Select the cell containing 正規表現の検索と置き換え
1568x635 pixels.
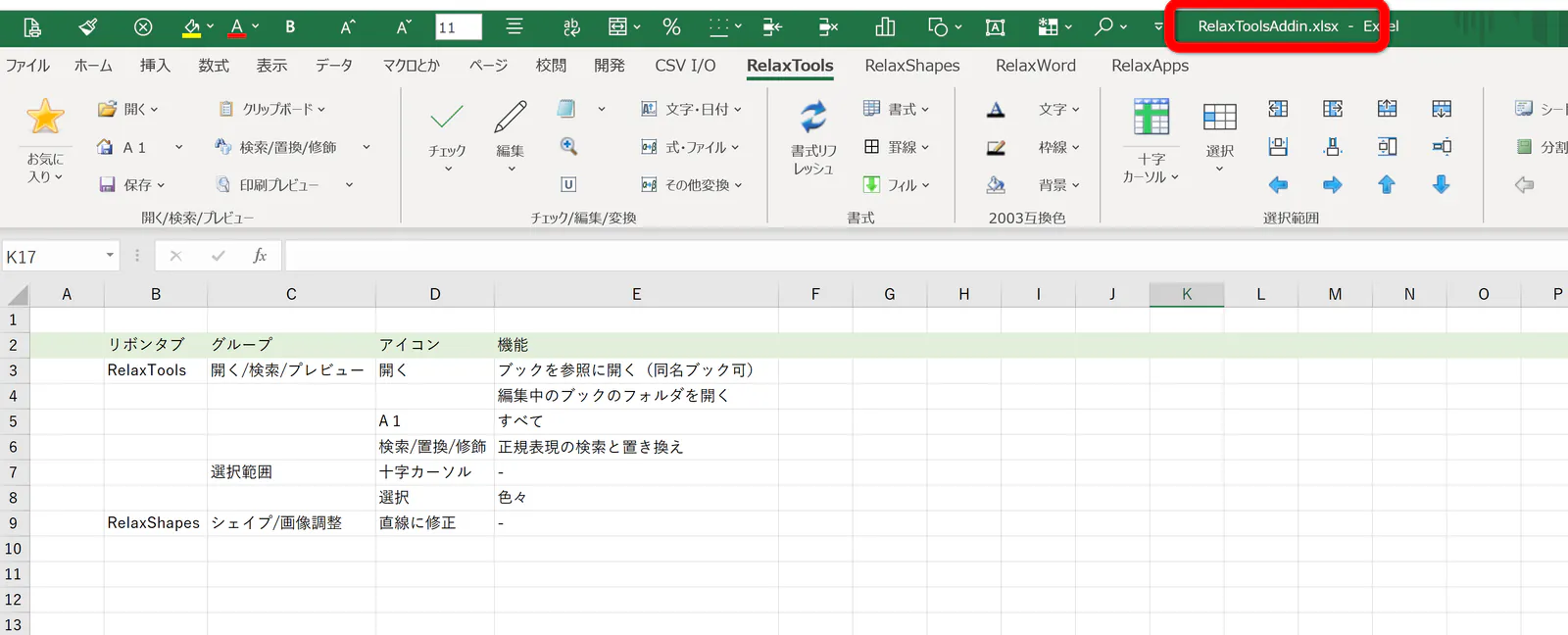(636, 447)
